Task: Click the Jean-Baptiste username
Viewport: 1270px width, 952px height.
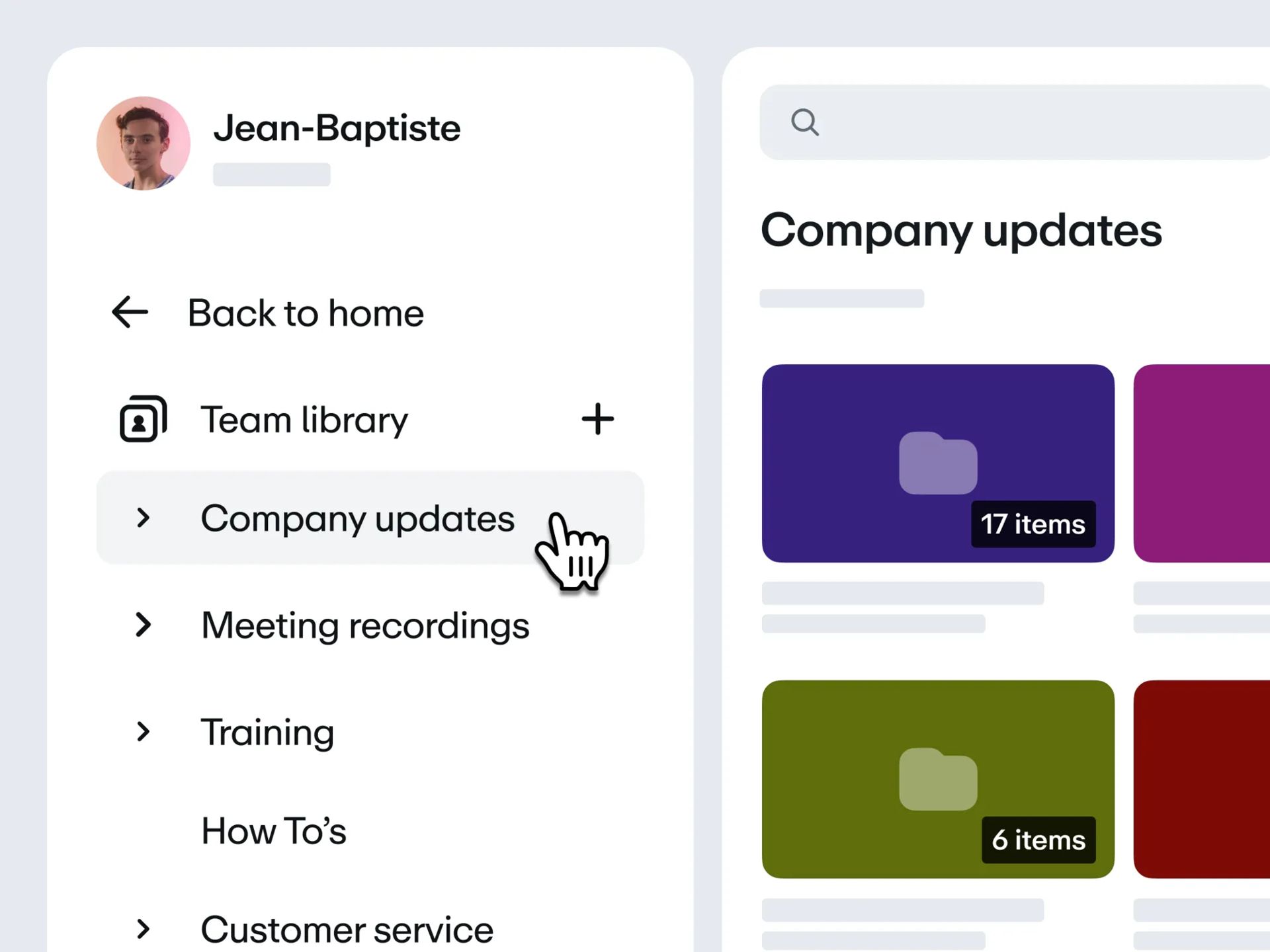Action: click(x=337, y=128)
